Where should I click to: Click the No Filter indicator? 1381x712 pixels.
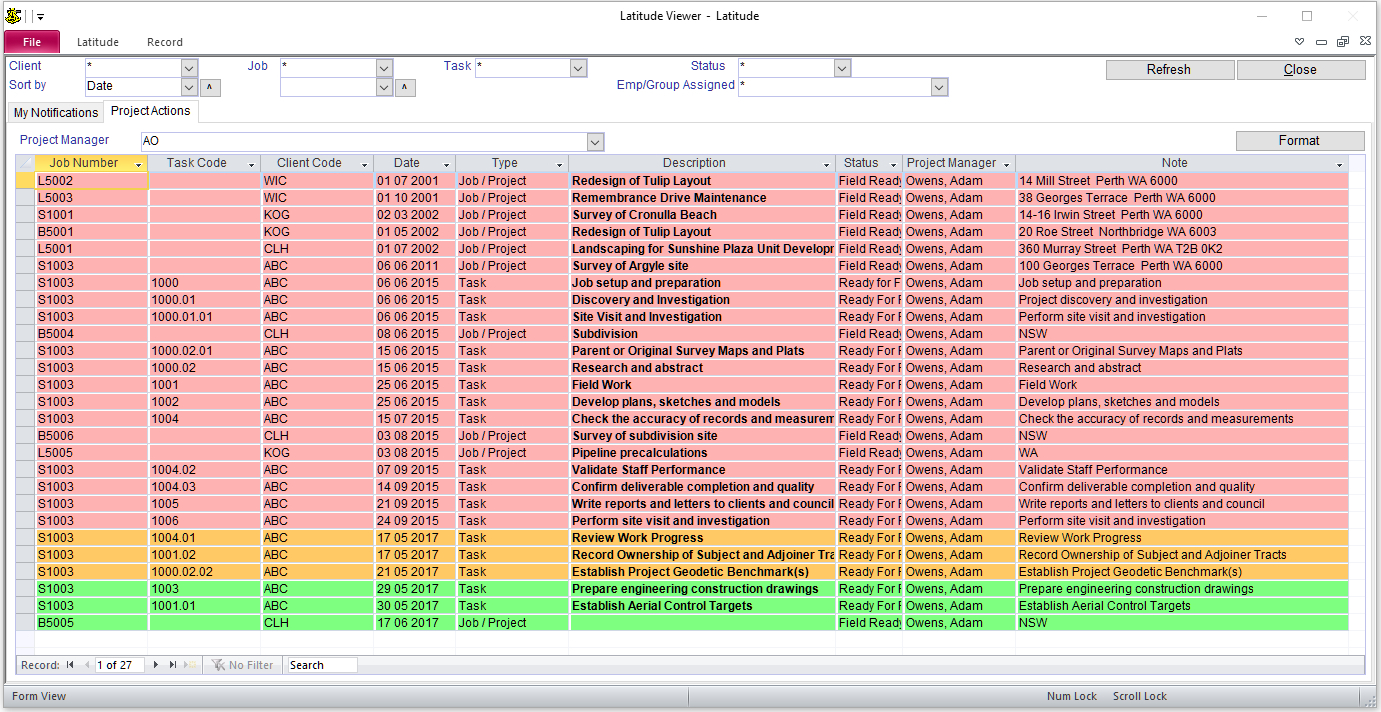[x=242, y=665]
